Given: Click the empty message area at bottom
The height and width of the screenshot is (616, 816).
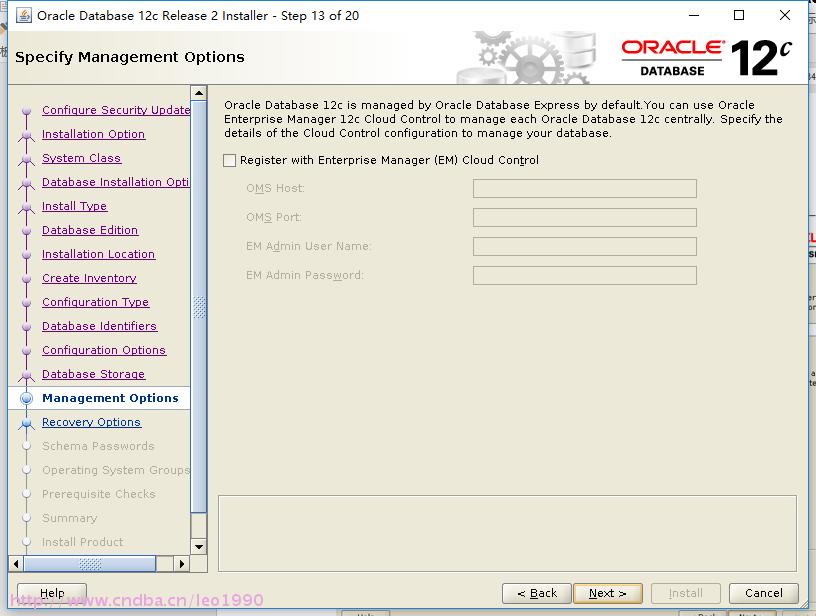Looking at the screenshot, I should pos(507,533).
